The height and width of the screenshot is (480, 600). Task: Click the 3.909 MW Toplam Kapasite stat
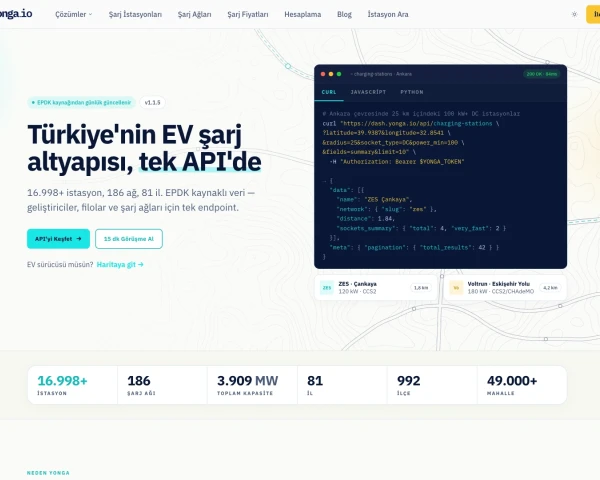pyautogui.click(x=252, y=385)
